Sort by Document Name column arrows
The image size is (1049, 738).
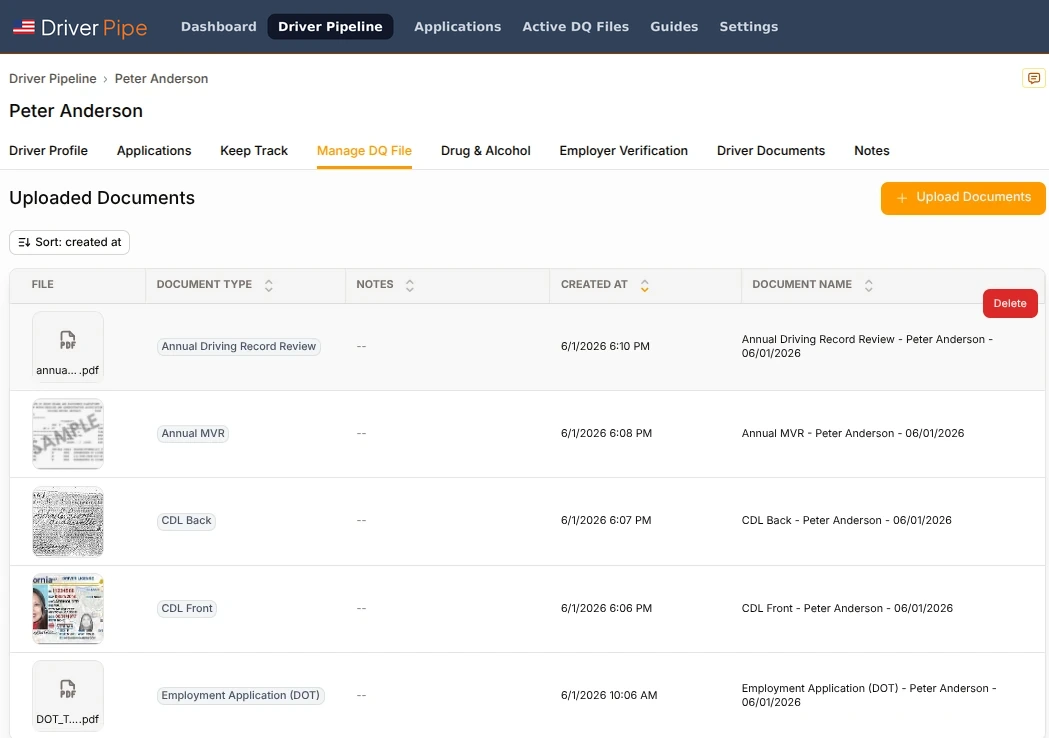click(x=868, y=286)
